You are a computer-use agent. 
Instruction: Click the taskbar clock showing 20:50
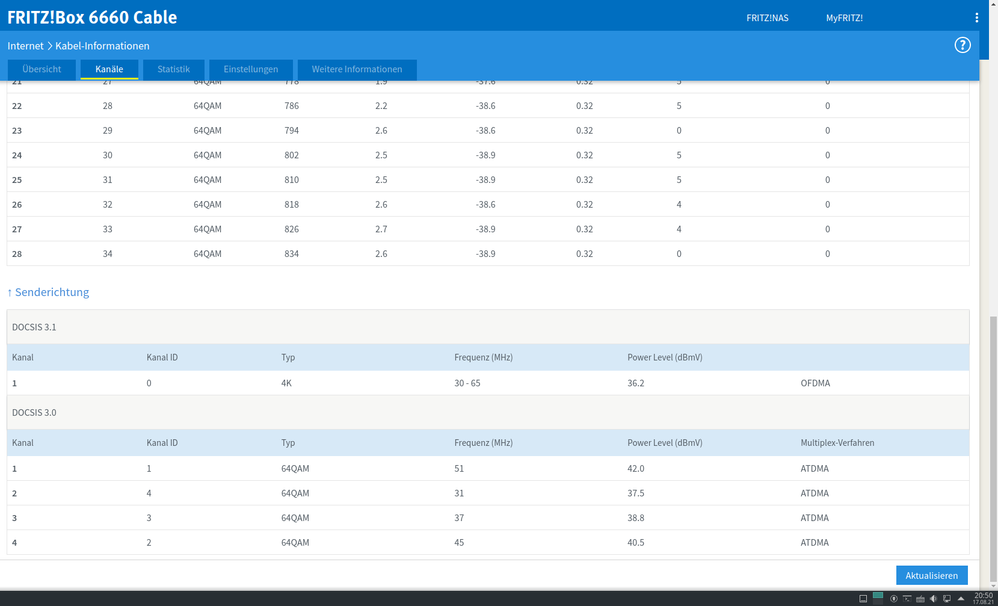point(982,598)
